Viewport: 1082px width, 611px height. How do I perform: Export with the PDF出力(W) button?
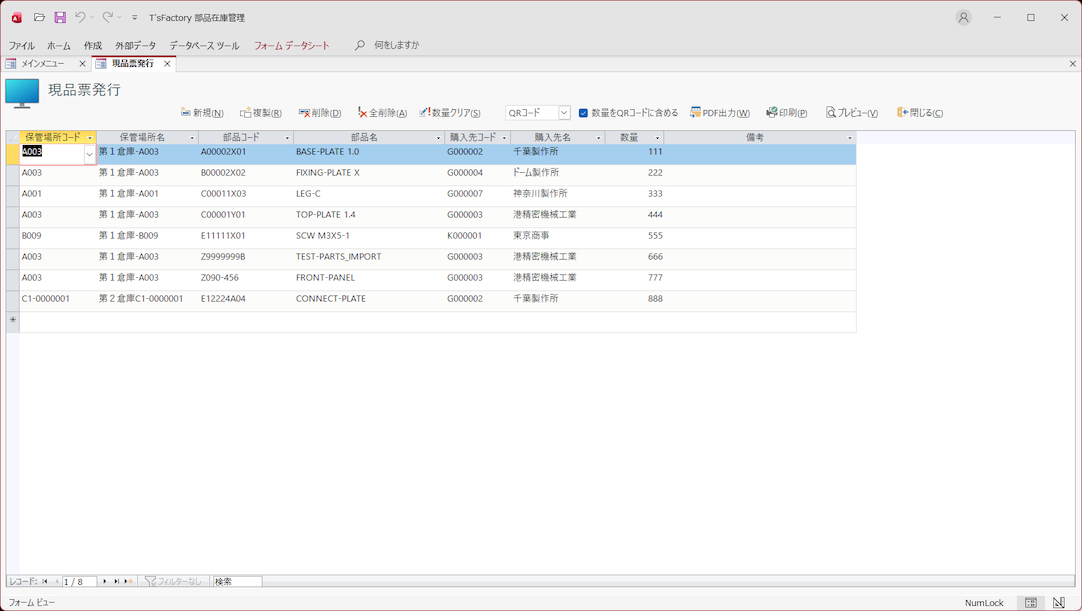coord(720,113)
